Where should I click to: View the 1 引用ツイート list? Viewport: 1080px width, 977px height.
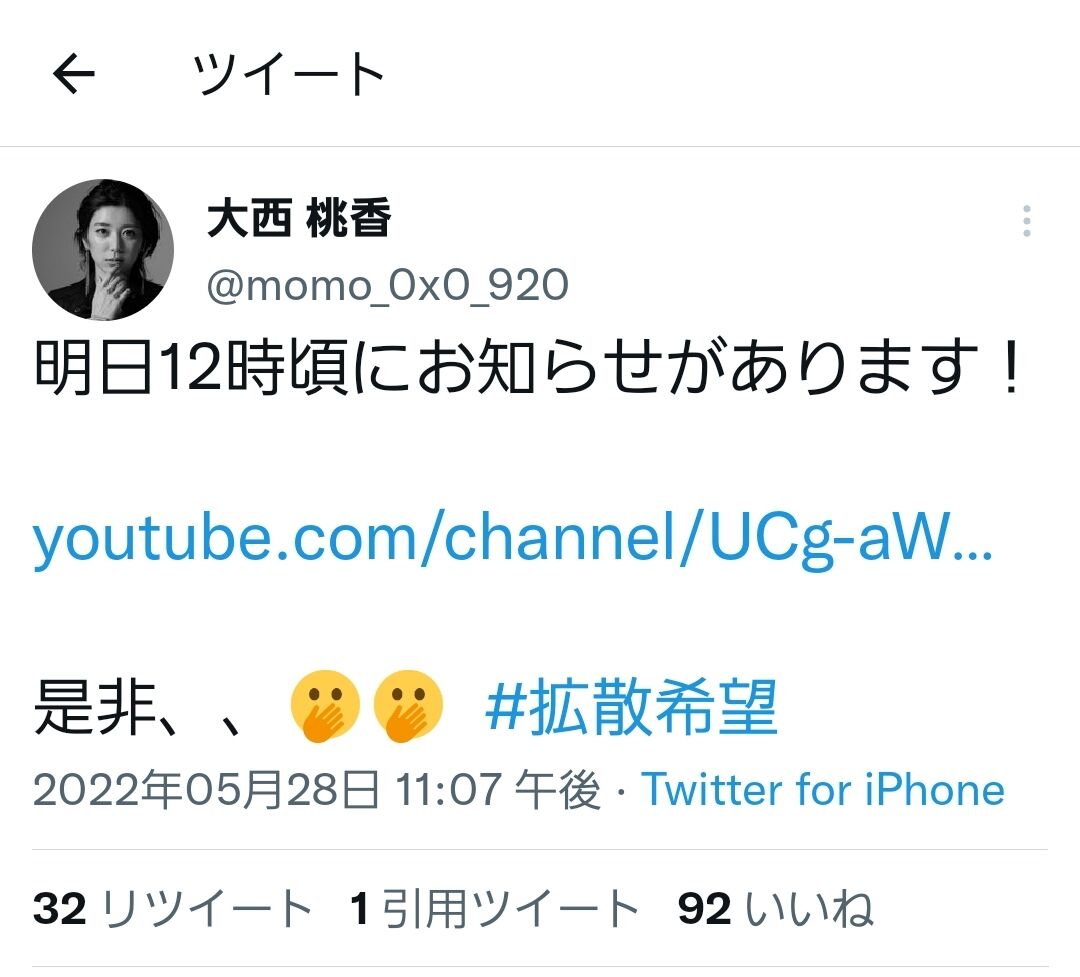(x=494, y=908)
